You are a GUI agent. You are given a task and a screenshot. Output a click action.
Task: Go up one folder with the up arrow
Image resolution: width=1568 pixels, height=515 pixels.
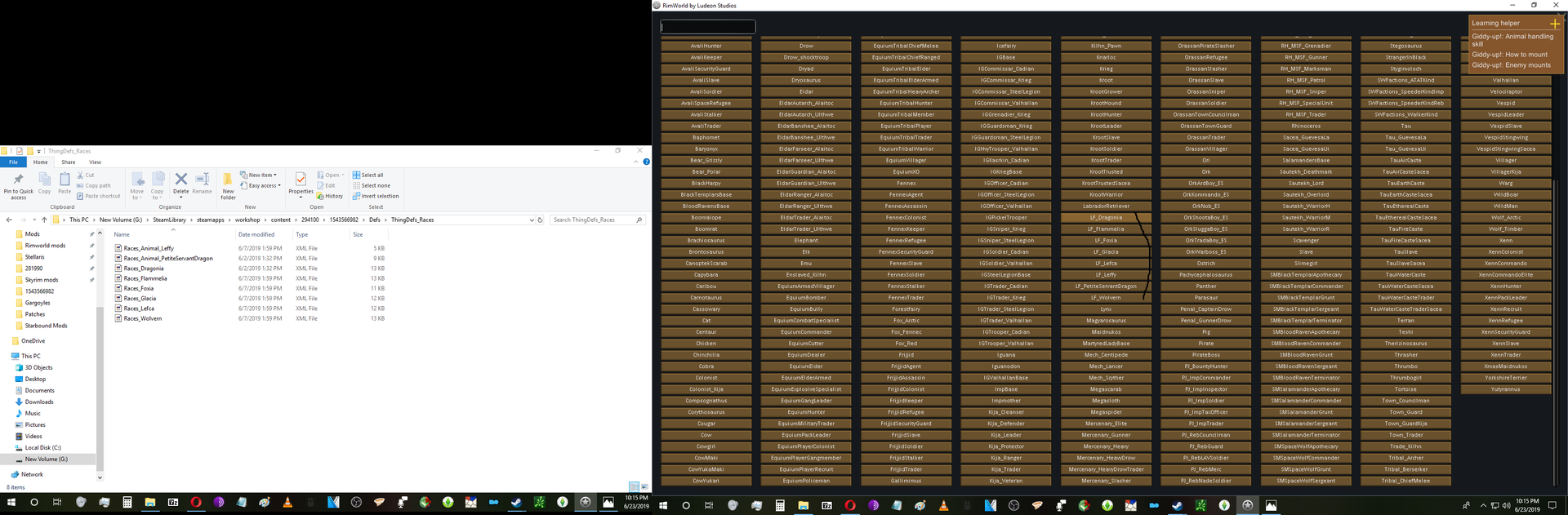(44, 220)
